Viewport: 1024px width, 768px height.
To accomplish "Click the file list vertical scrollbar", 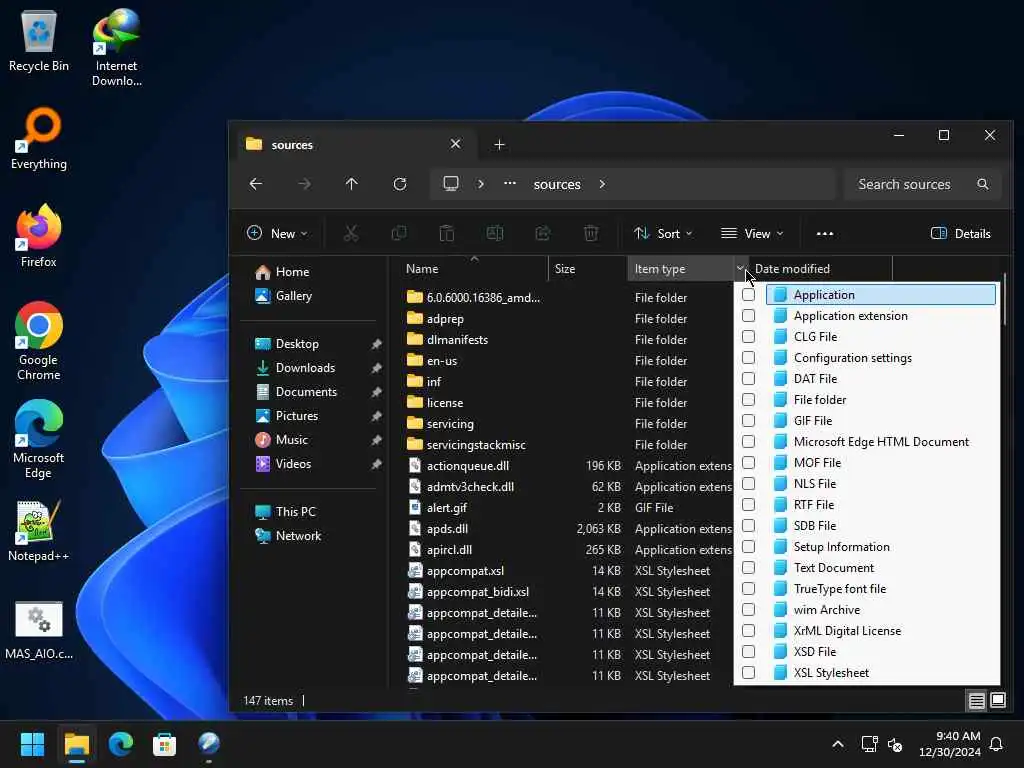I will [1004, 297].
